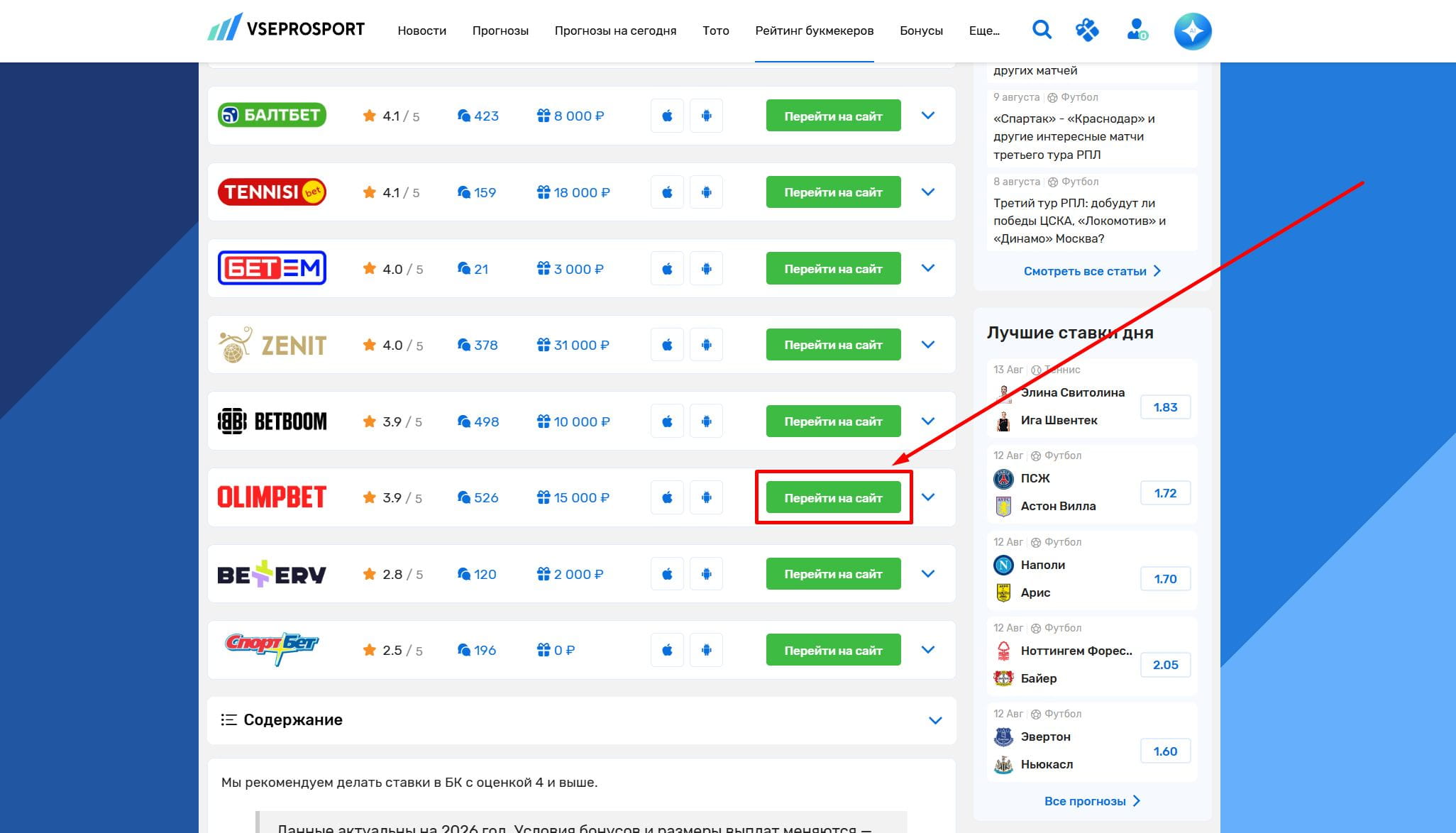Open Рейтинг букмекеров menu item
1456x833 pixels.
click(814, 31)
